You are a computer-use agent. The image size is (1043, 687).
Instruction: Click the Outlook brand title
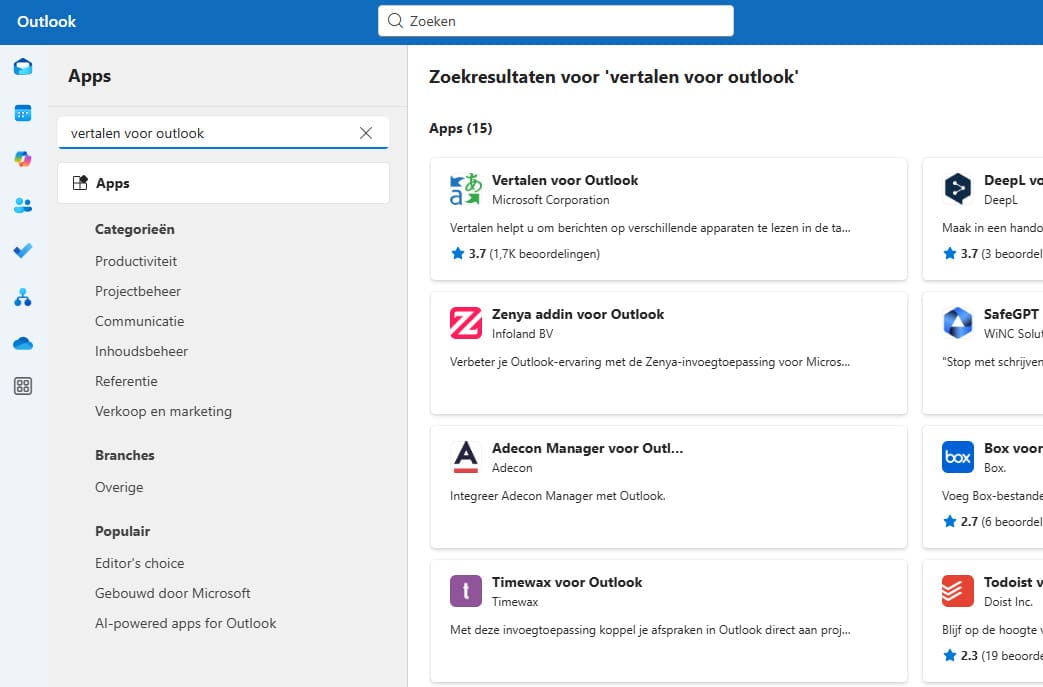coord(47,21)
